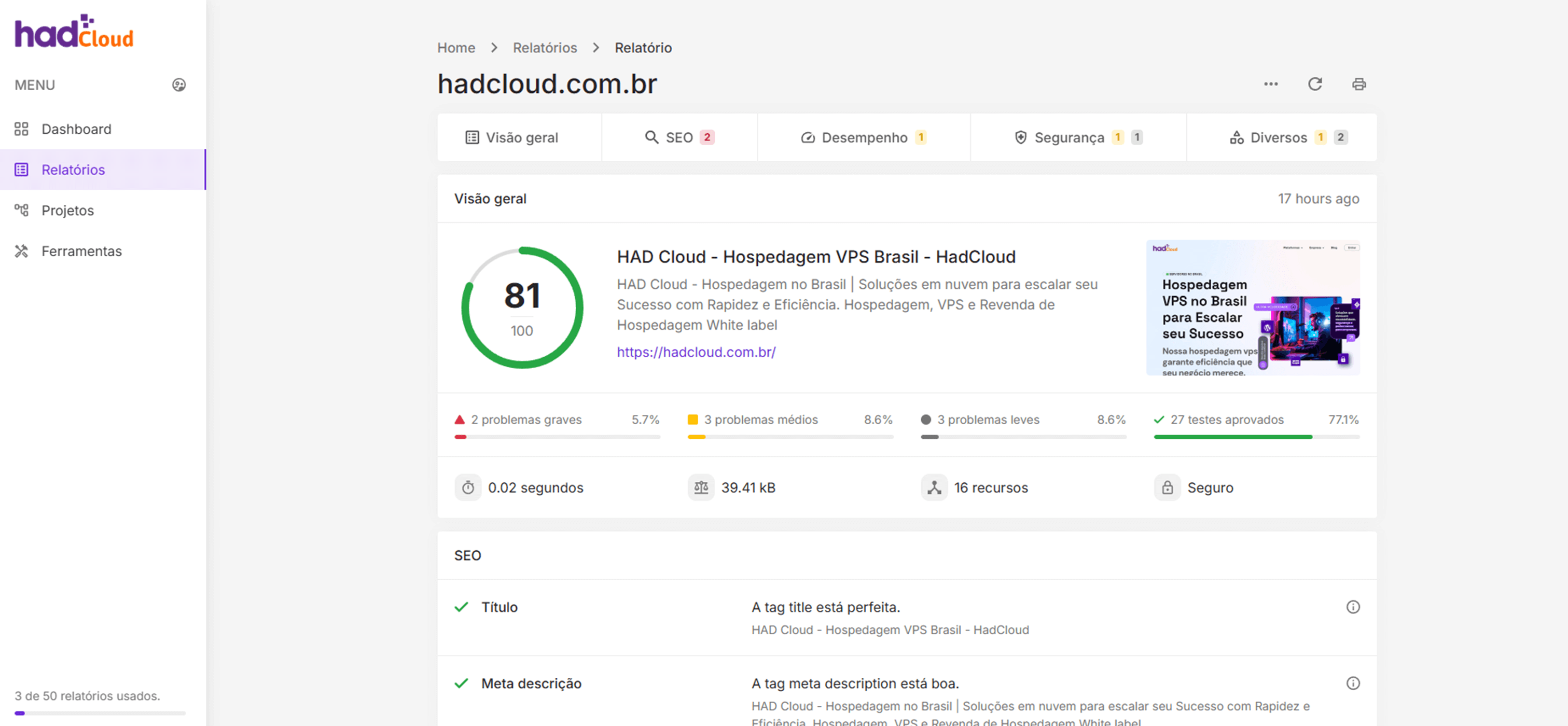This screenshot has height=726, width=1568.
Task: Click the green check beside Título
Action: [x=462, y=607]
